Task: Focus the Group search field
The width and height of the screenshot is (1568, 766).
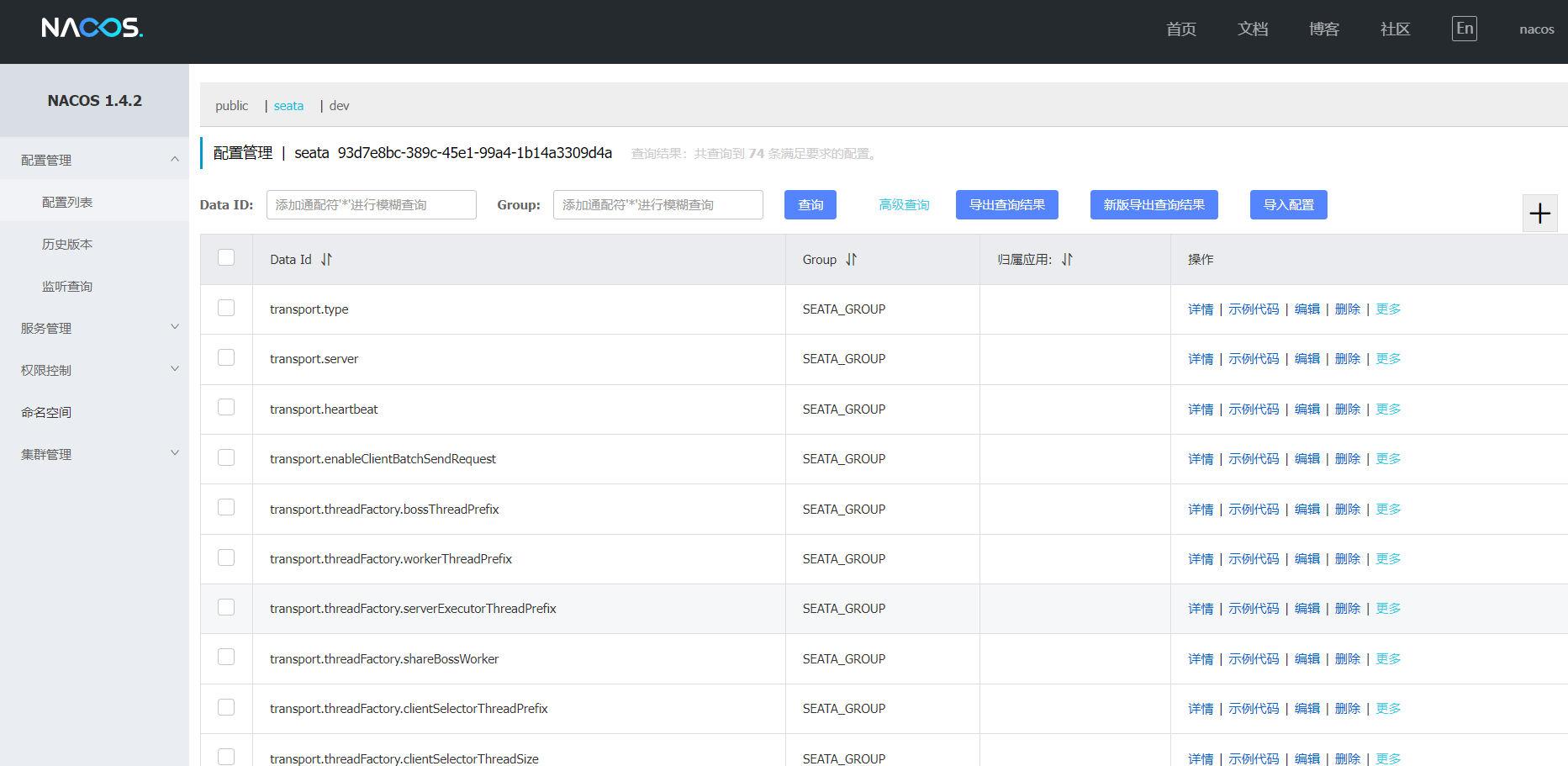Action: (658, 205)
